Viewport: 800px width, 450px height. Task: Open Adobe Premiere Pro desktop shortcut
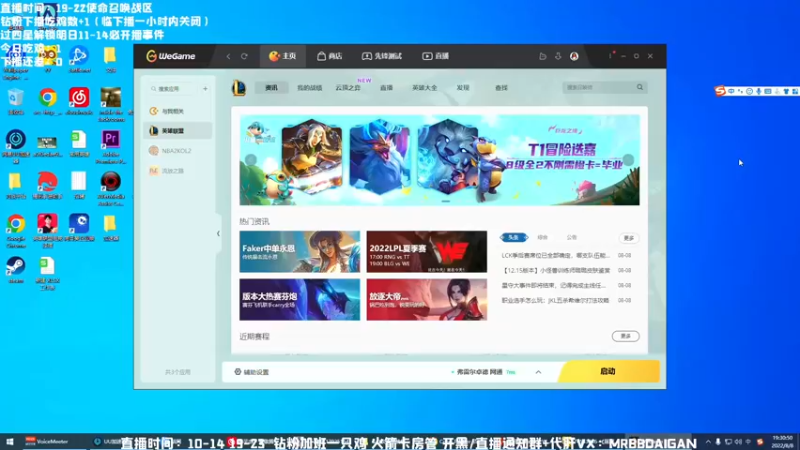111,147
